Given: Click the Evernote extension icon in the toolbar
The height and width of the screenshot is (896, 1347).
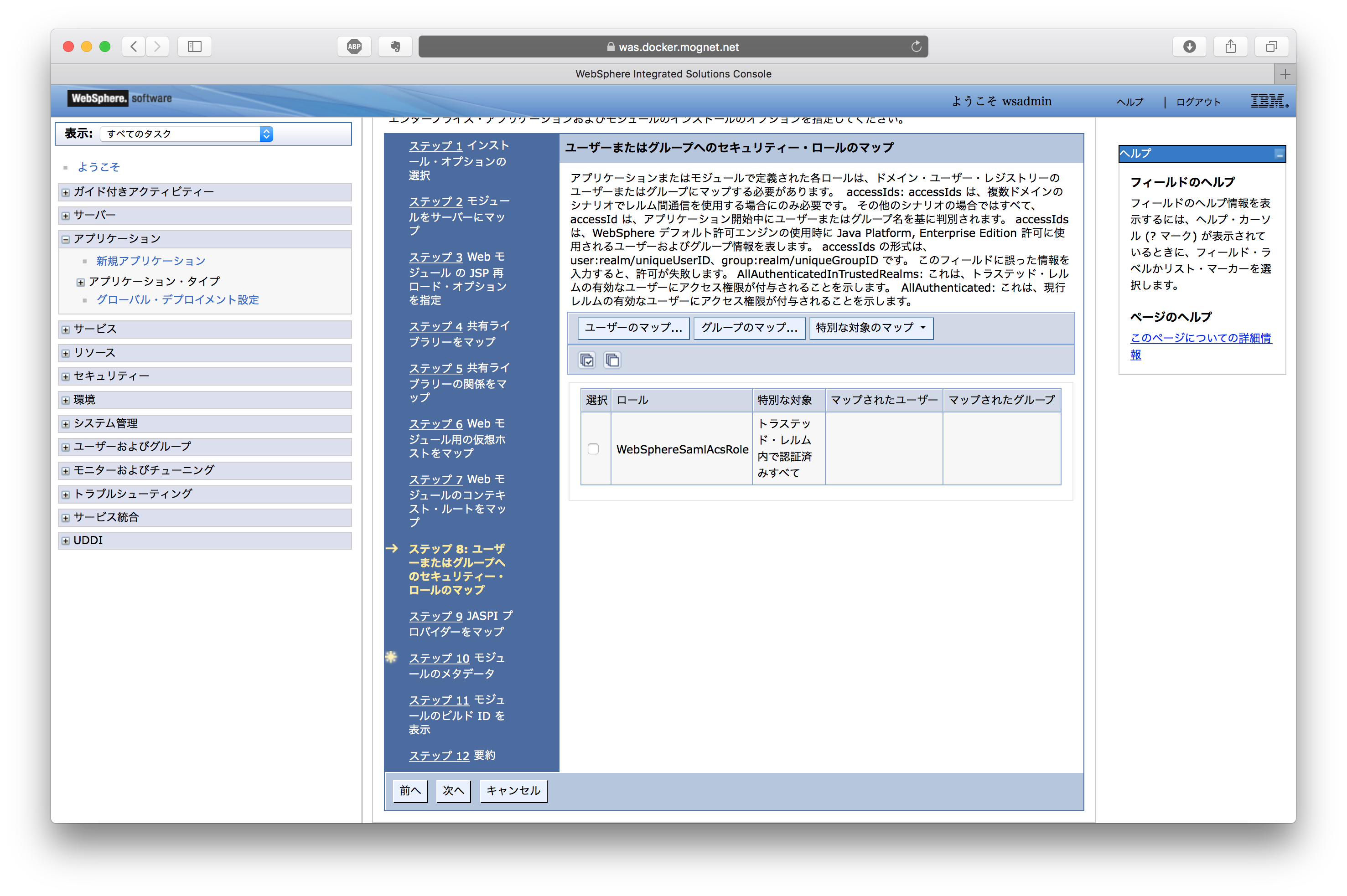Looking at the screenshot, I should click(x=394, y=46).
